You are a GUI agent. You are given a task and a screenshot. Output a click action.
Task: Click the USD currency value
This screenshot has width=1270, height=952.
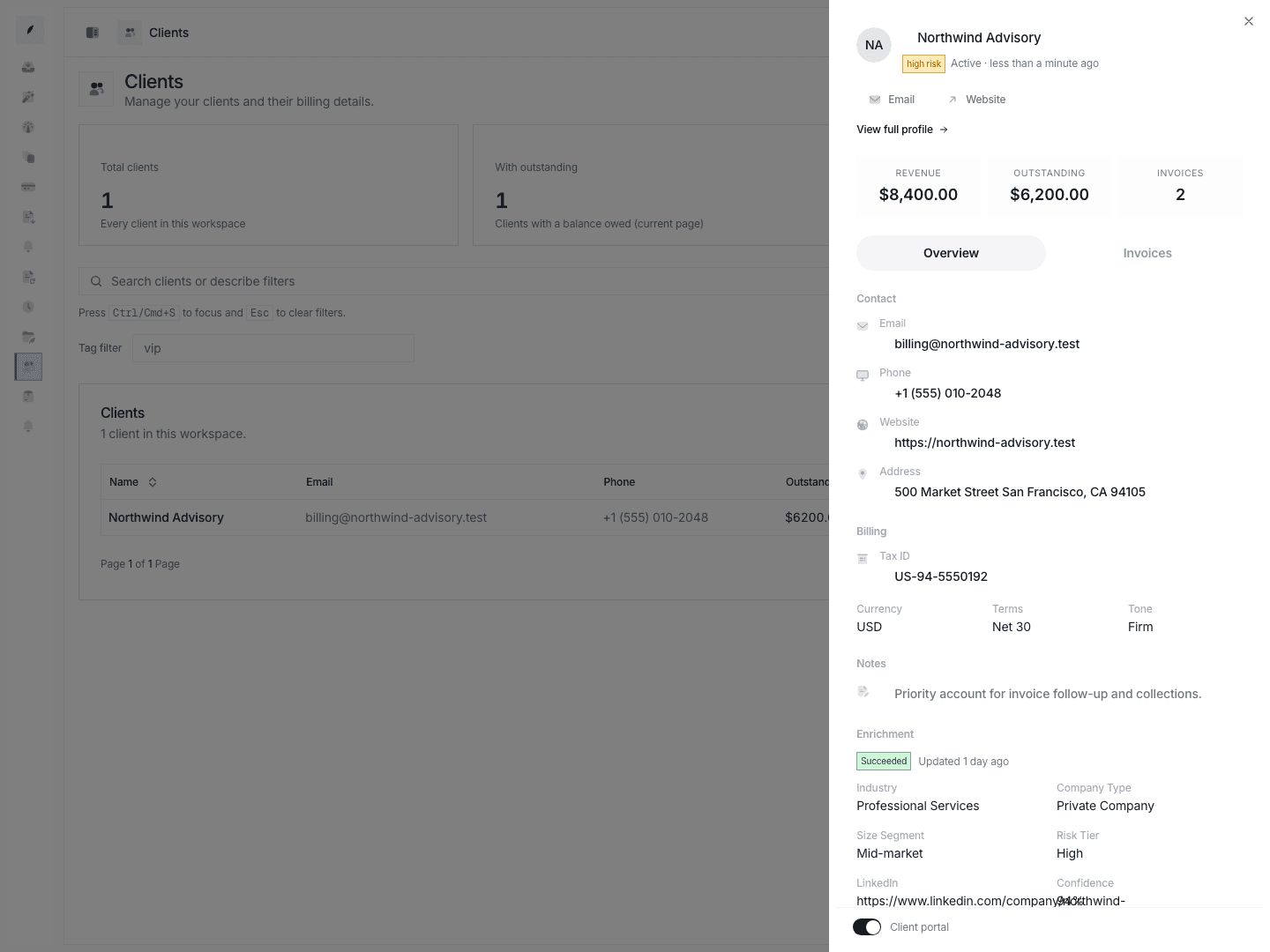[x=869, y=627]
